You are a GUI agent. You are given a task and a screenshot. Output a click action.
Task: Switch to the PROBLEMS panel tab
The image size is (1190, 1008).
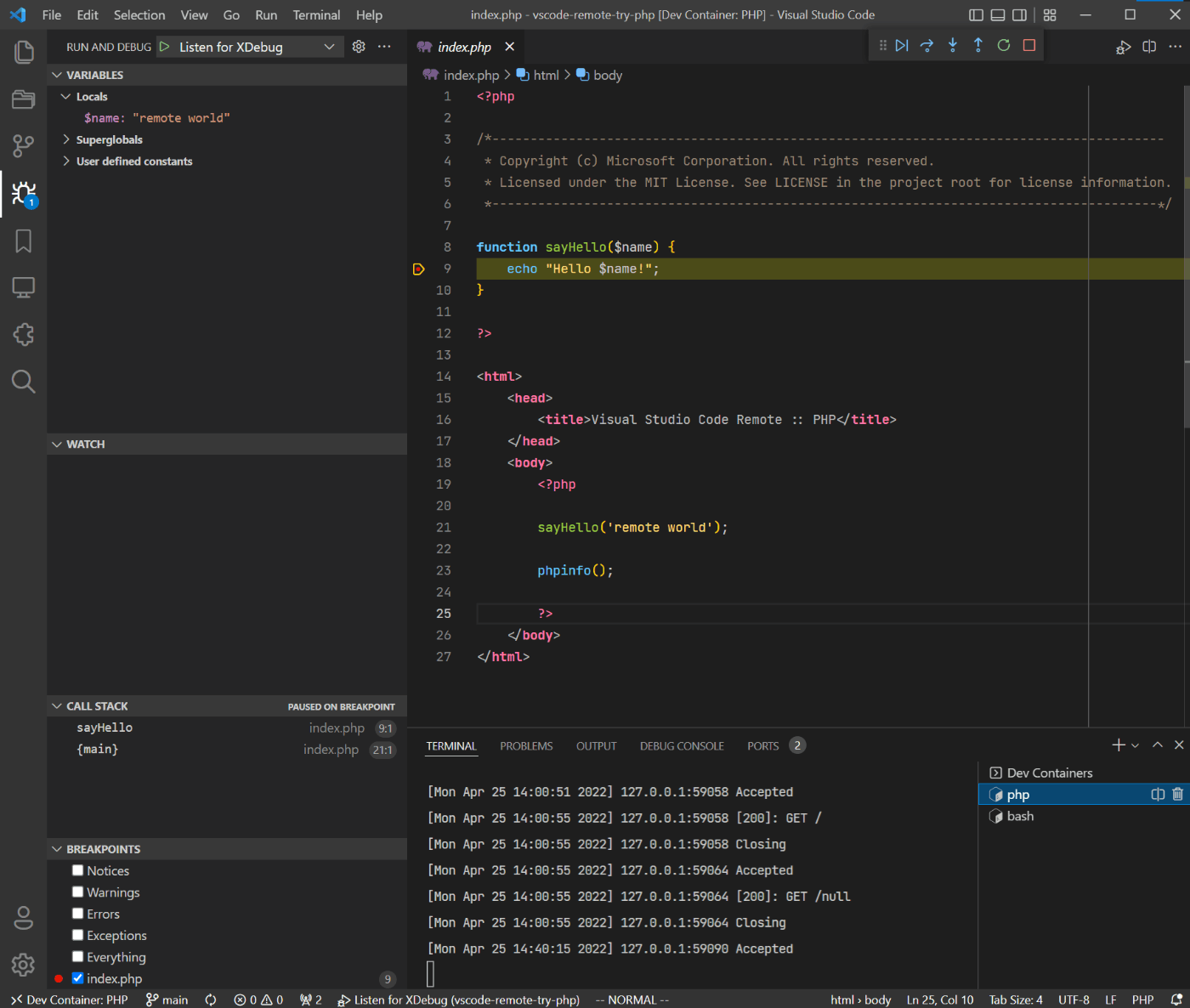(x=526, y=746)
